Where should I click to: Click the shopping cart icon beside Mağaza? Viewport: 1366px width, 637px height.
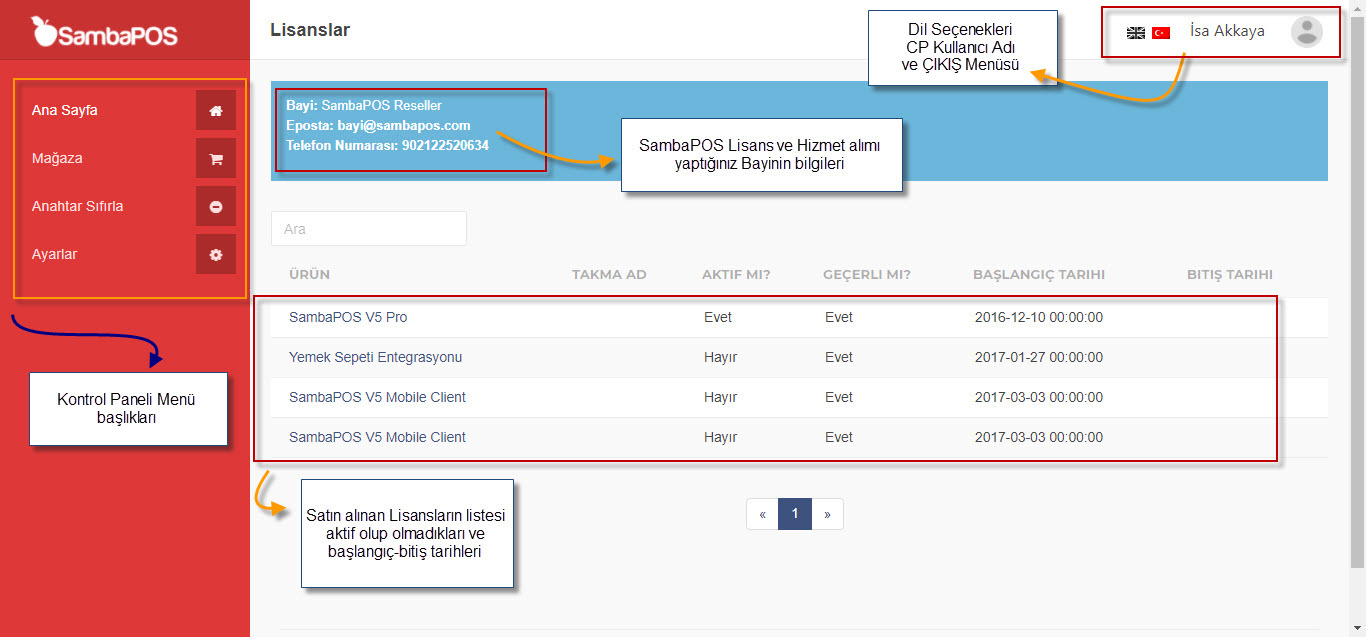[x=216, y=158]
